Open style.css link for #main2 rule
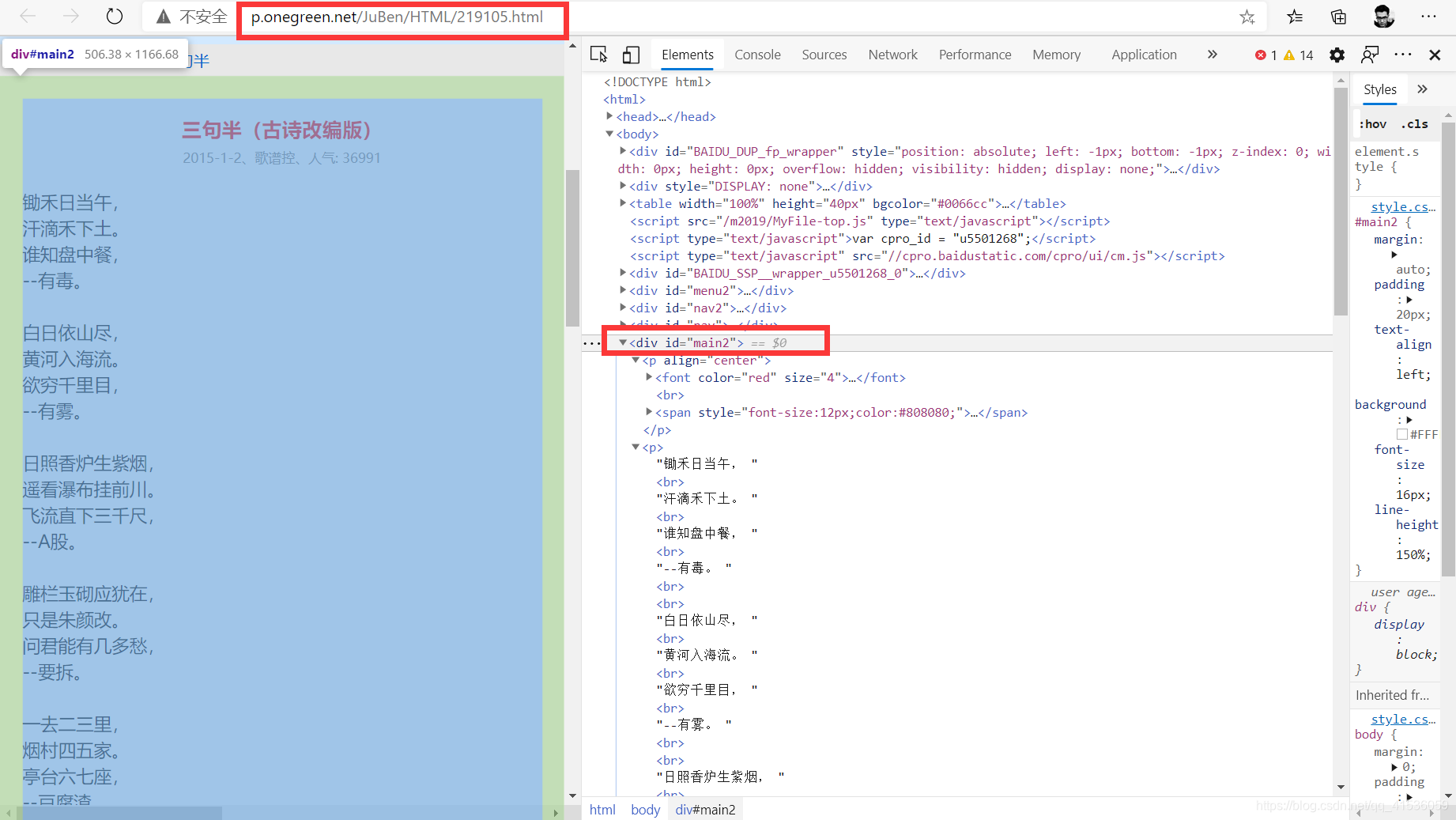 (x=1403, y=206)
